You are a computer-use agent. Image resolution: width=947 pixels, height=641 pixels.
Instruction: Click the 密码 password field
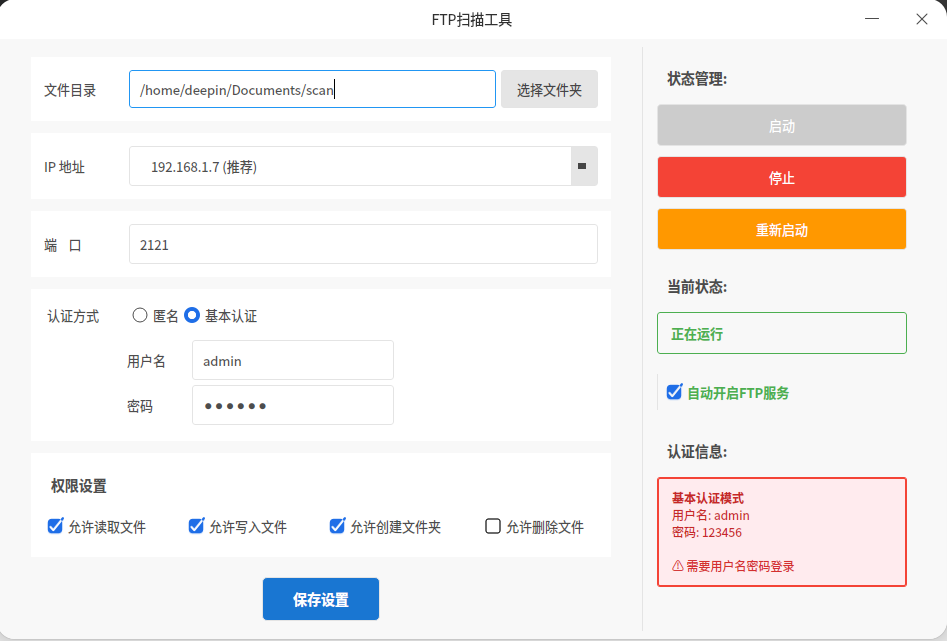coord(293,405)
